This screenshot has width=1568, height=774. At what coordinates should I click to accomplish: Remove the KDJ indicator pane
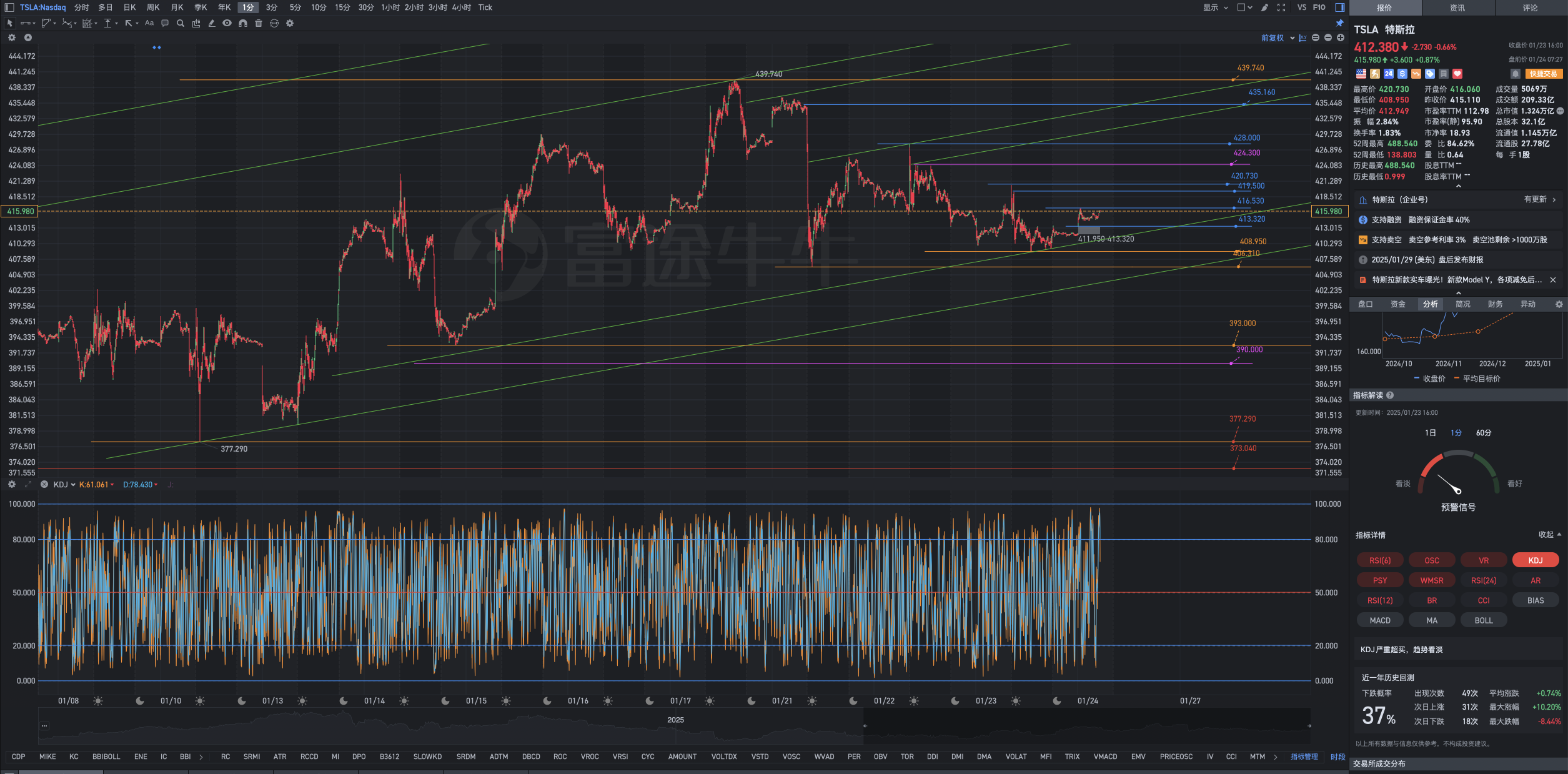pyautogui.click(x=44, y=485)
